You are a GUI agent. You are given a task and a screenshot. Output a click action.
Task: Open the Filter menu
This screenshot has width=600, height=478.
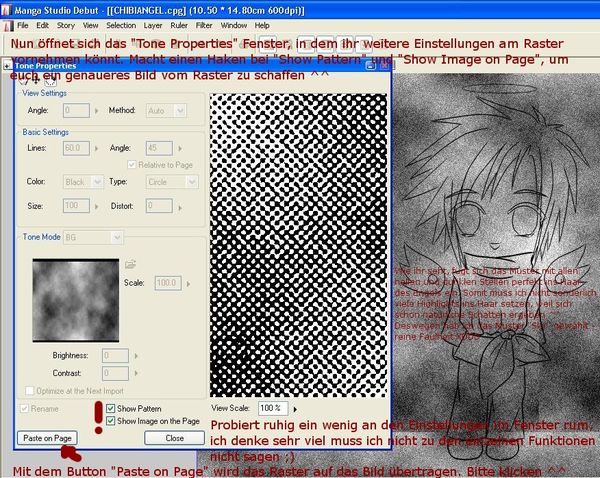click(204, 25)
